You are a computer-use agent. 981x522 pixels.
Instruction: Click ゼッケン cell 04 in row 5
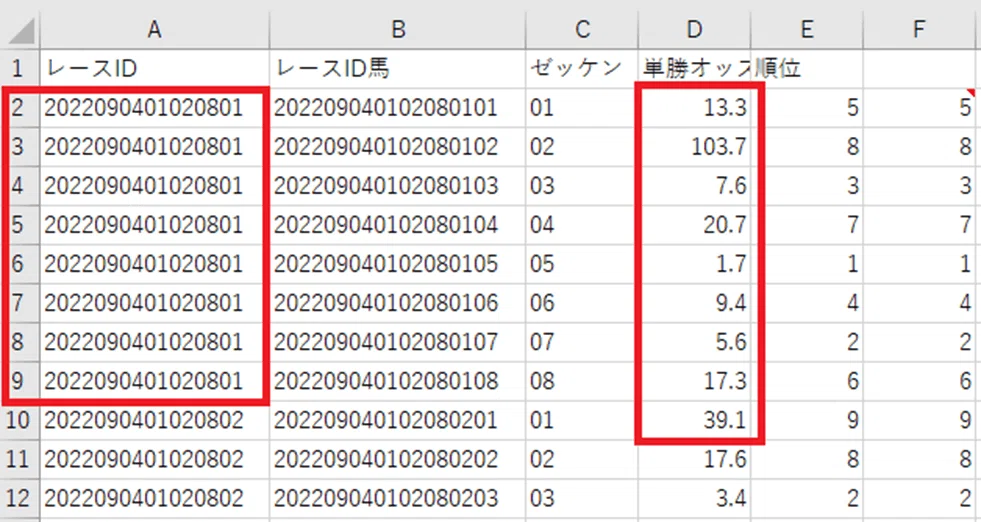(582, 225)
